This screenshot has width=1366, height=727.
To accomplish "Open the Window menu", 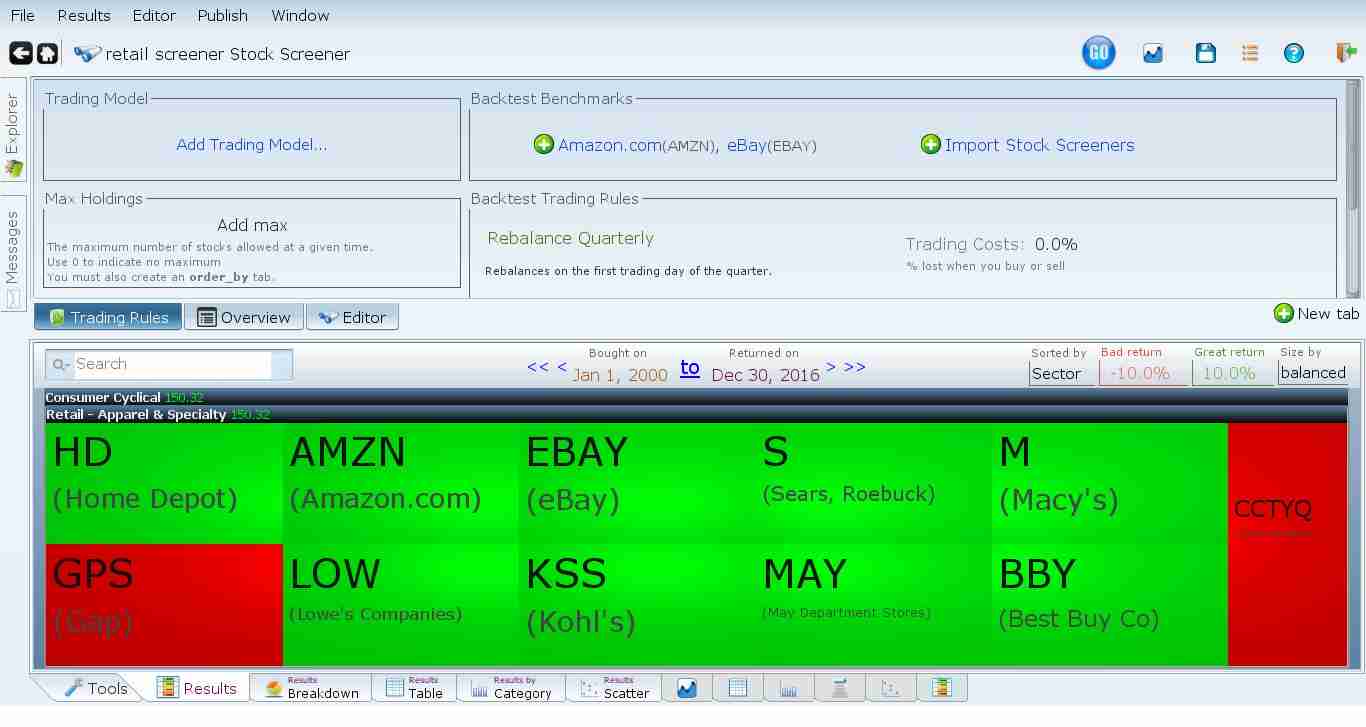I will click(x=300, y=15).
